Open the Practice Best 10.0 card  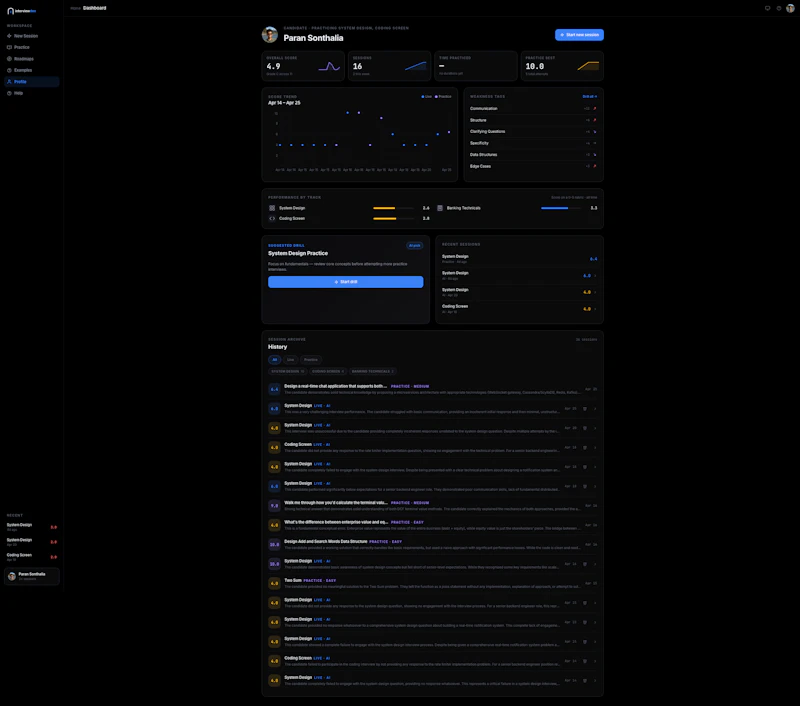tap(562, 66)
